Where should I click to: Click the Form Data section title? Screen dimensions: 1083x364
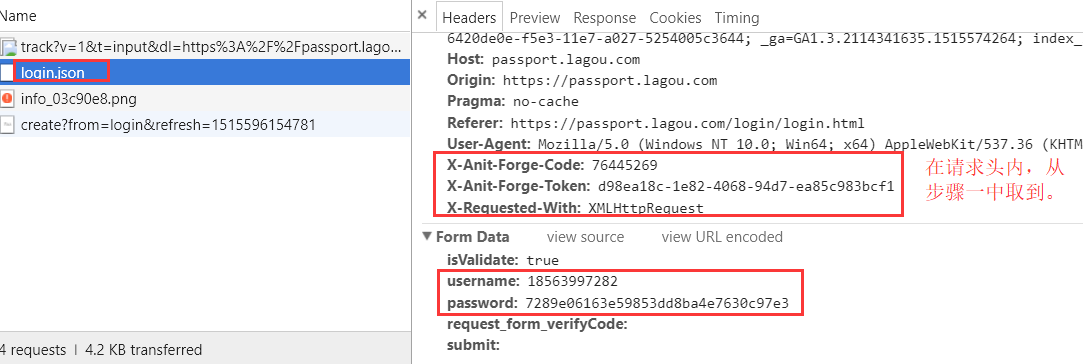tap(472, 237)
